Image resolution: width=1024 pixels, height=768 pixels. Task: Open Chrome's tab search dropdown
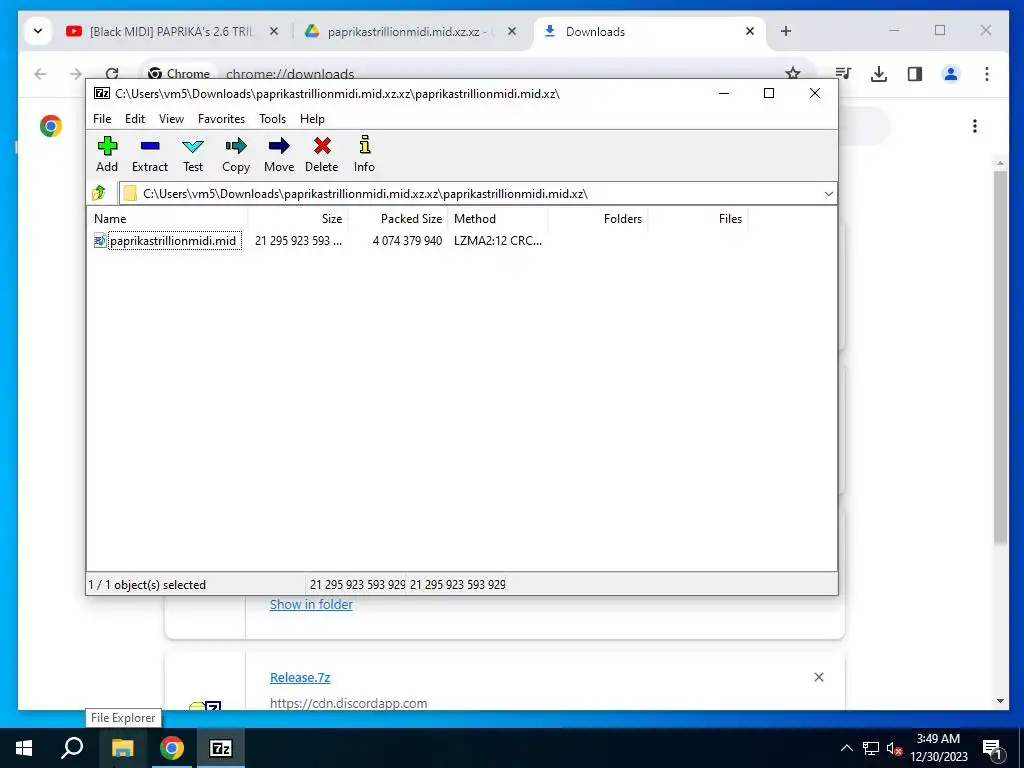[x=38, y=31]
